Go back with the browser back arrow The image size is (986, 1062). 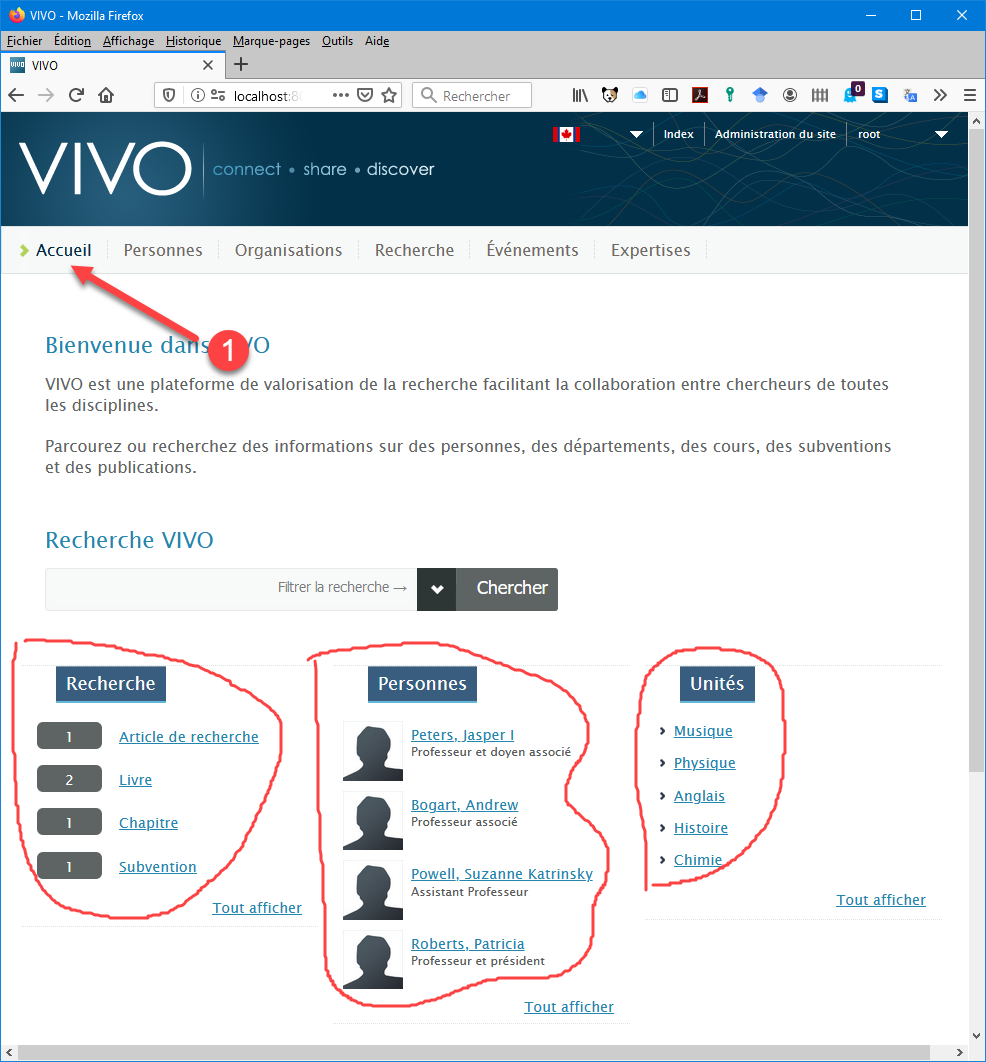click(x=16, y=95)
